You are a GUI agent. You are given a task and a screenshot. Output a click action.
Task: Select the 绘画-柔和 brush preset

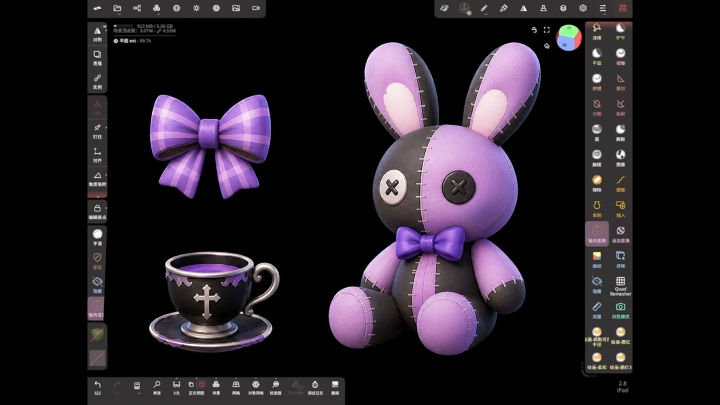pos(597,360)
